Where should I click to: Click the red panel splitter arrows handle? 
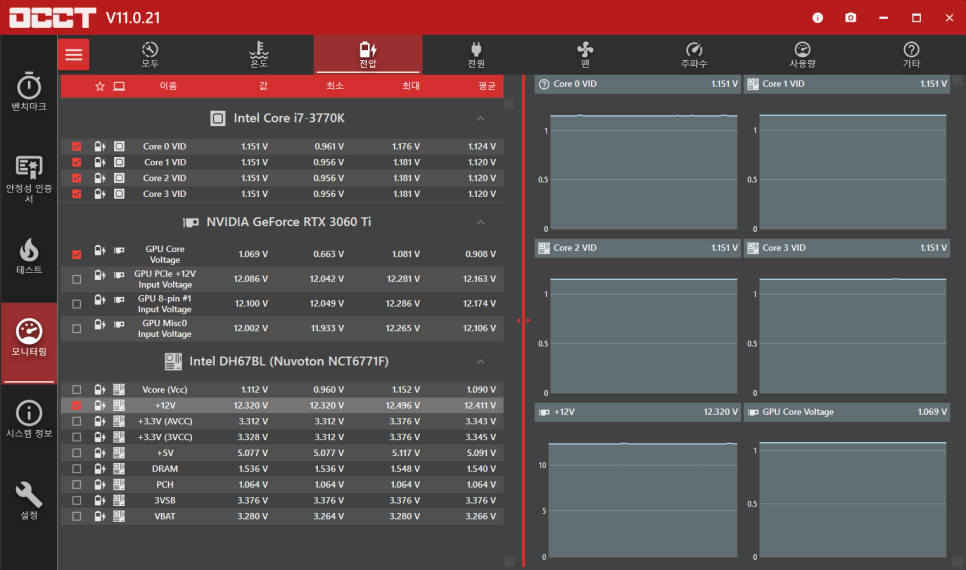coord(524,320)
